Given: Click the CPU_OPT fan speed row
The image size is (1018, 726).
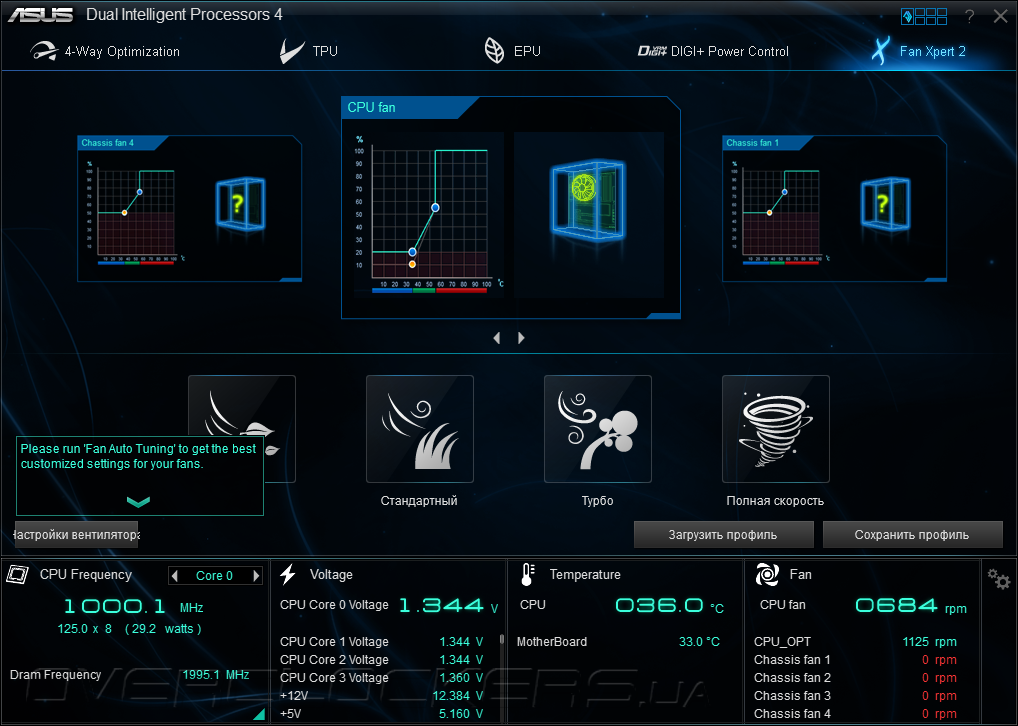Looking at the screenshot, I should (x=855, y=642).
